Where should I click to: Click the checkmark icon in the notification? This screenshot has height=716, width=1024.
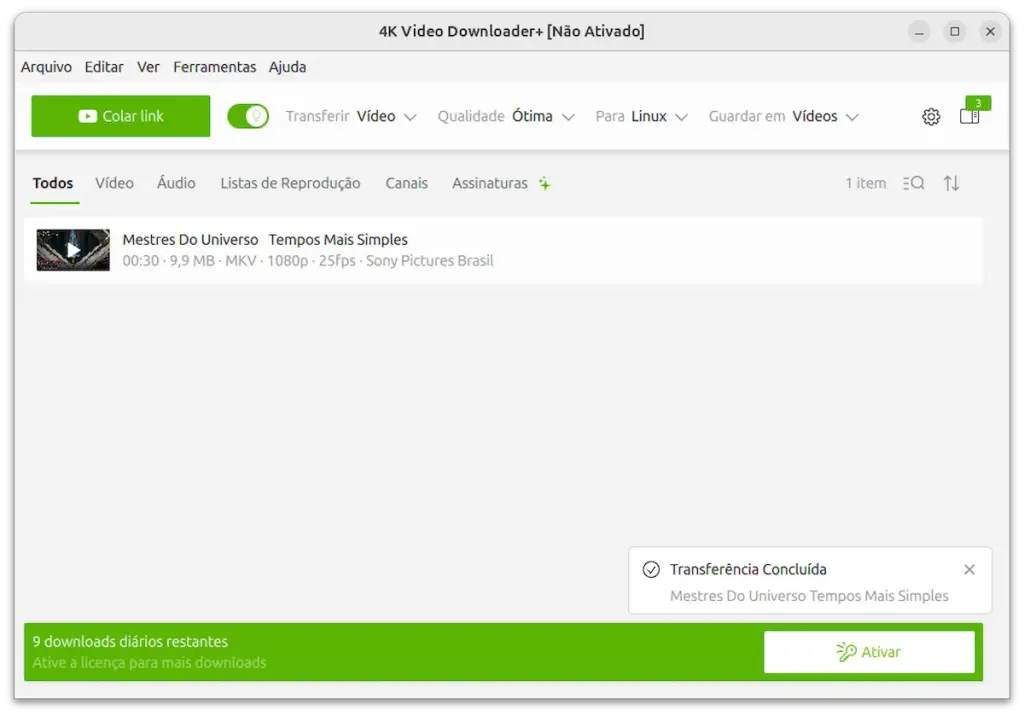point(651,570)
